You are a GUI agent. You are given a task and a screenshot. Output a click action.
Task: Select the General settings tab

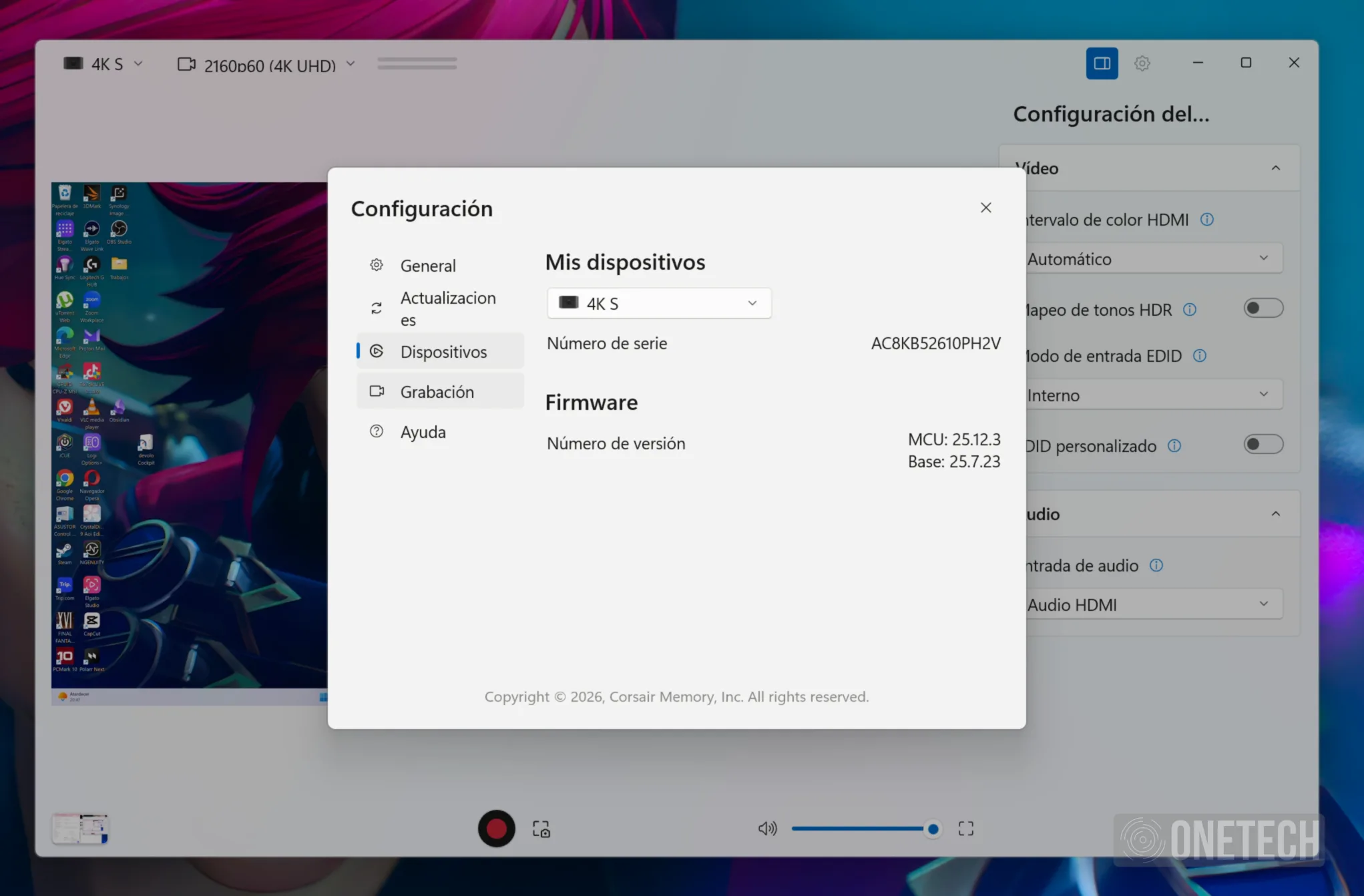coord(441,266)
